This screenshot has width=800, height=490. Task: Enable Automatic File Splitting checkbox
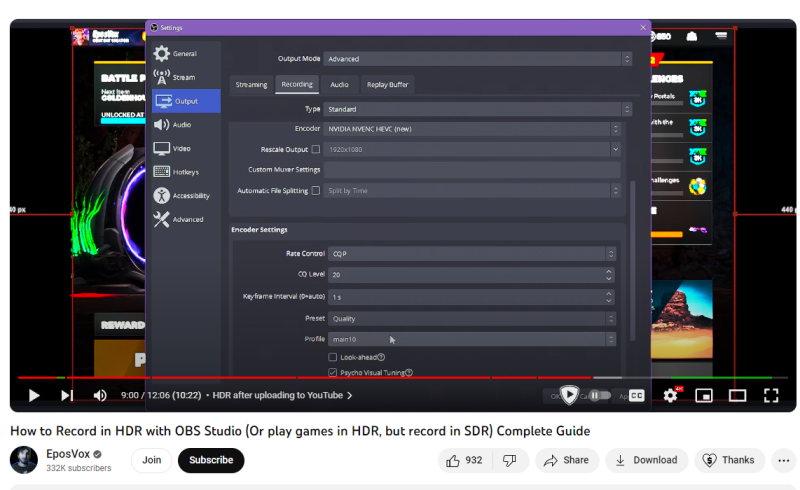pyautogui.click(x=316, y=190)
